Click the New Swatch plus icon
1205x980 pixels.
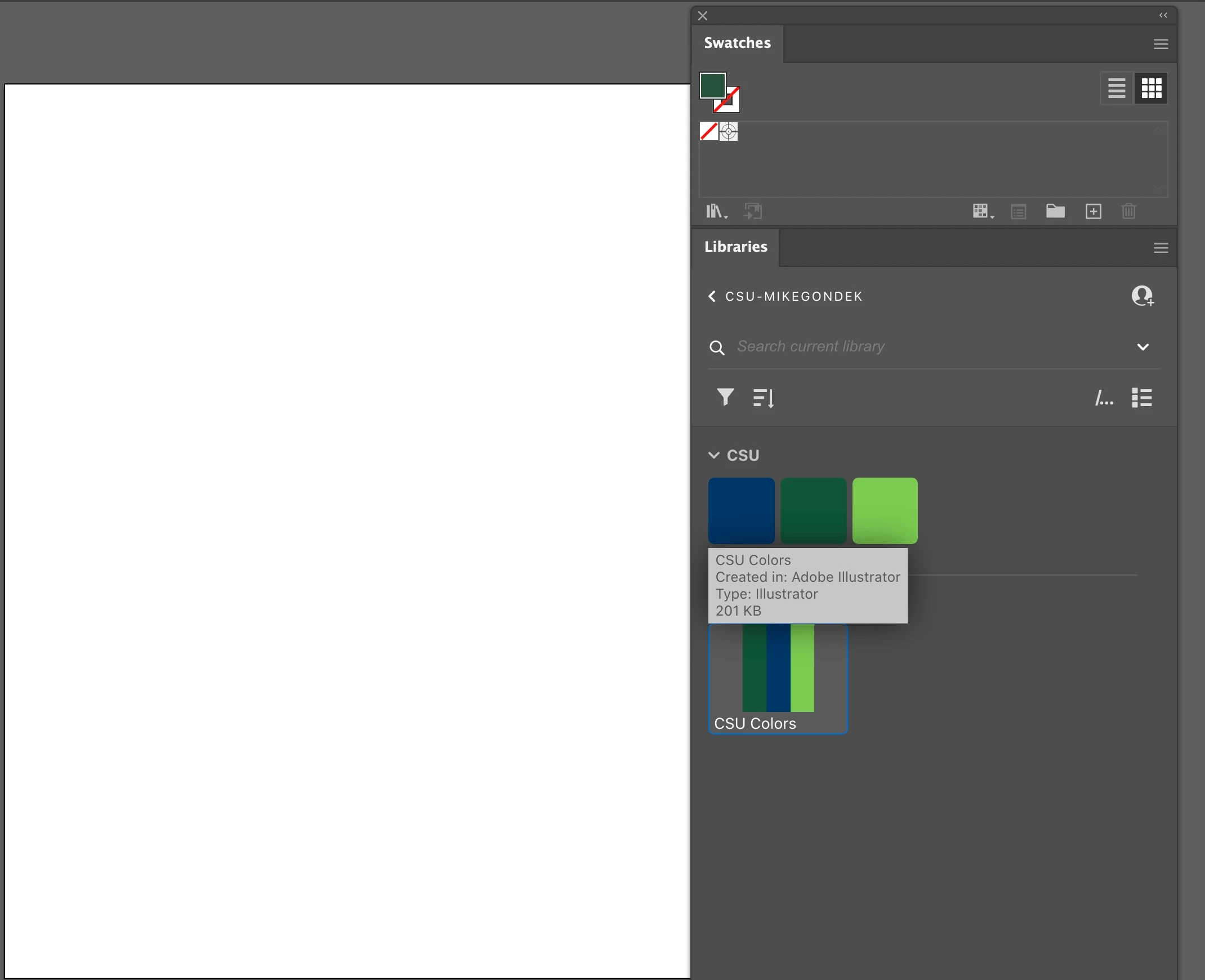(x=1094, y=212)
